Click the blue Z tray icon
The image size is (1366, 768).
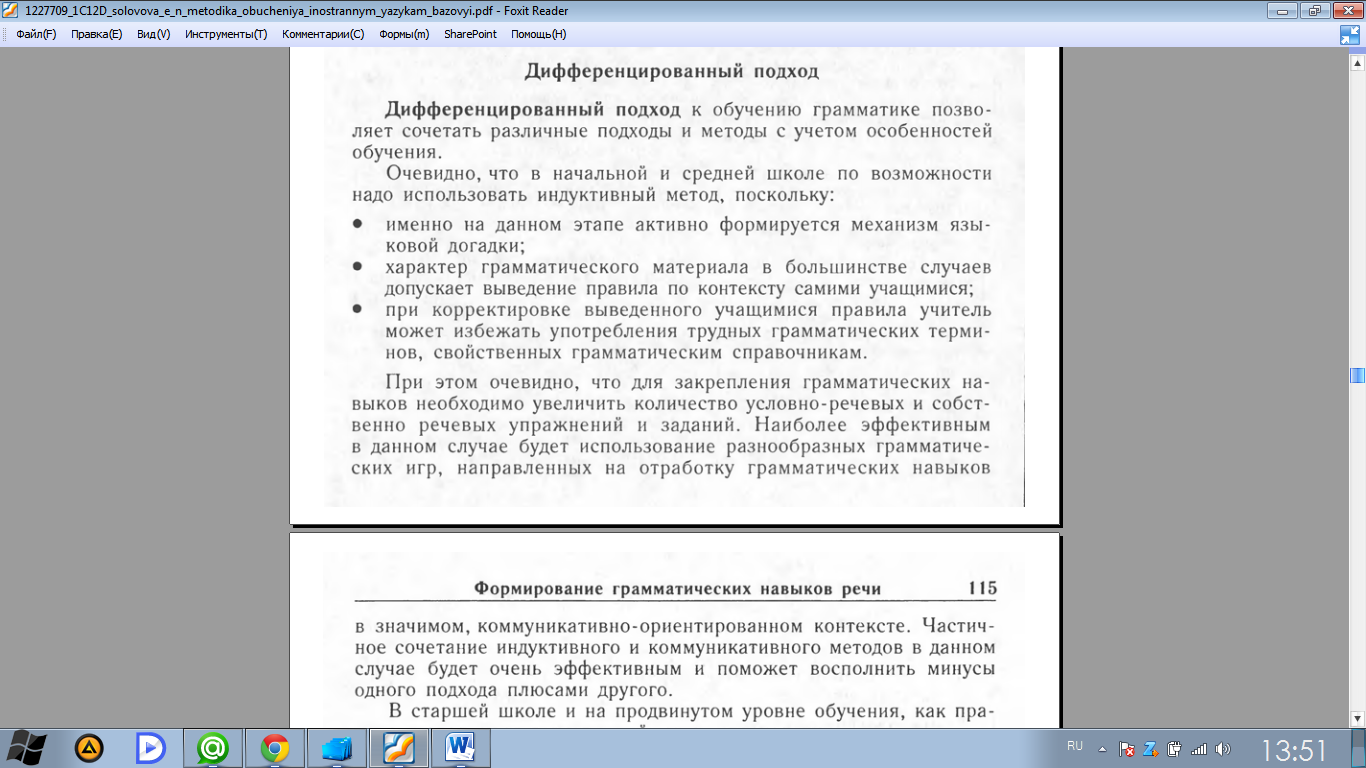[x=1151, y=748]
